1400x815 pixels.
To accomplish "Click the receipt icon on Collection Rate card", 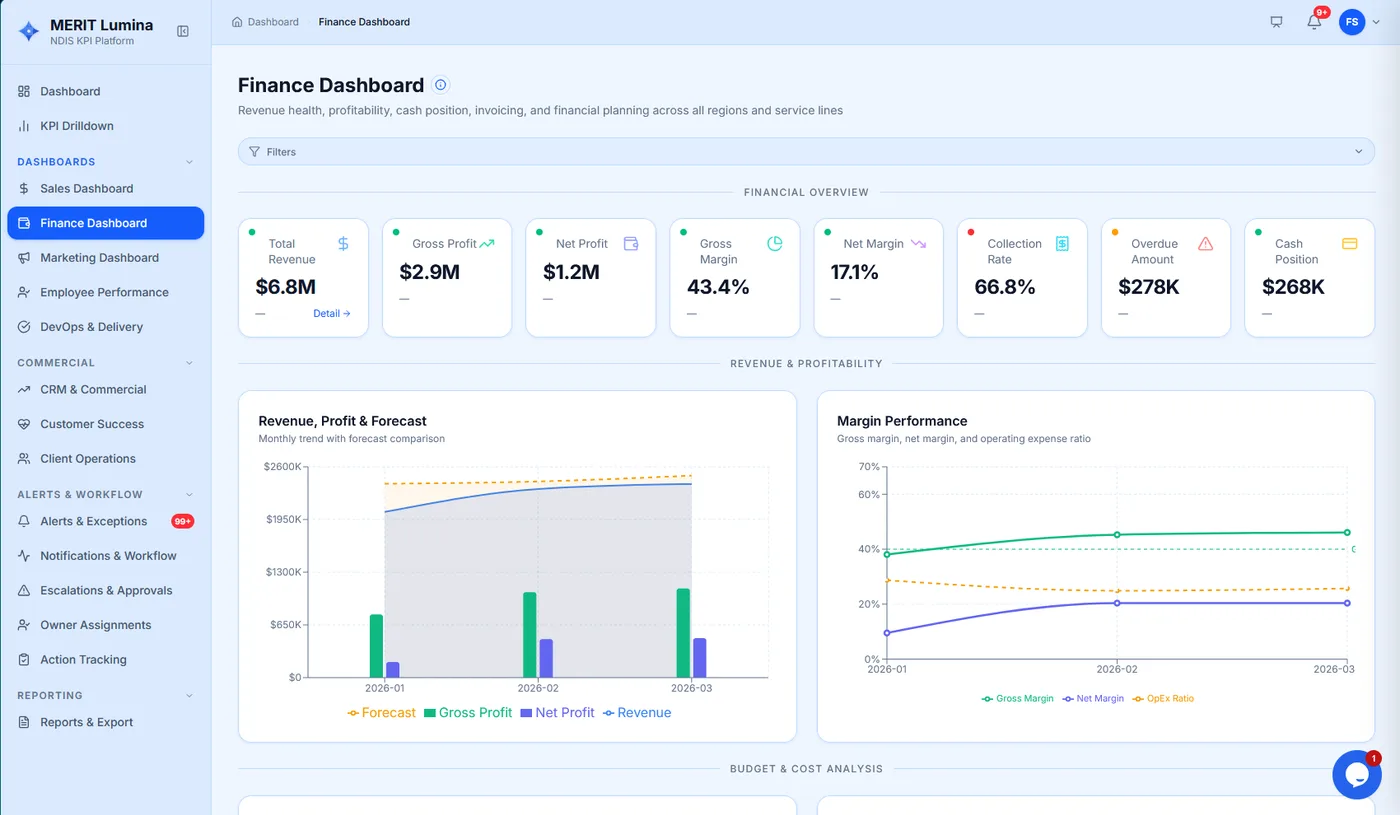I will coord(1062,243).
